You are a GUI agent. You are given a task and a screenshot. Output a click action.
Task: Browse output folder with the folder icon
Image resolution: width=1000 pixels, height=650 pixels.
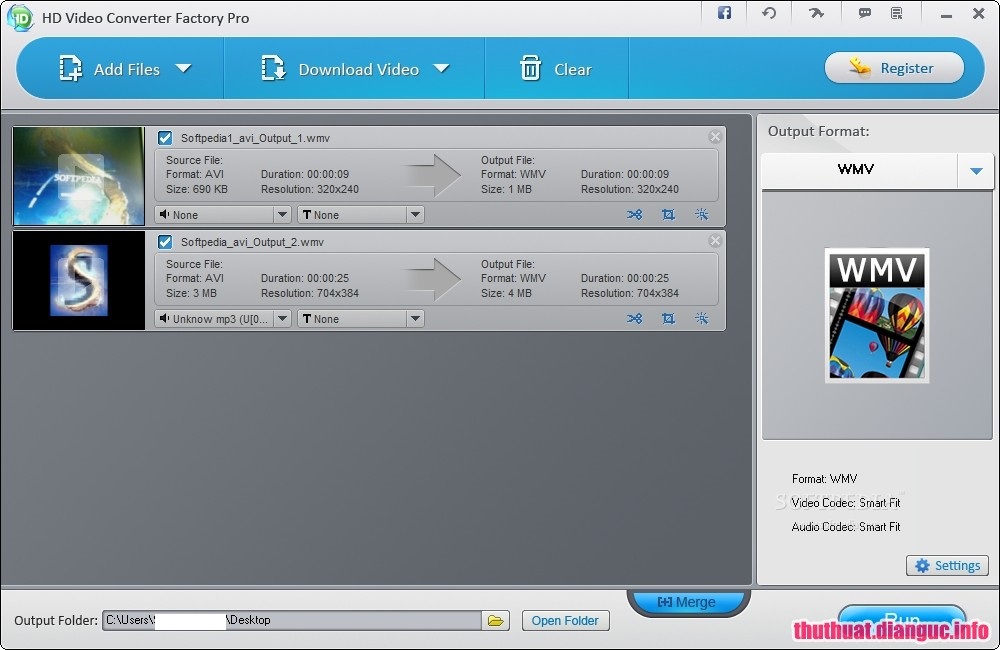tap(496, 620)
